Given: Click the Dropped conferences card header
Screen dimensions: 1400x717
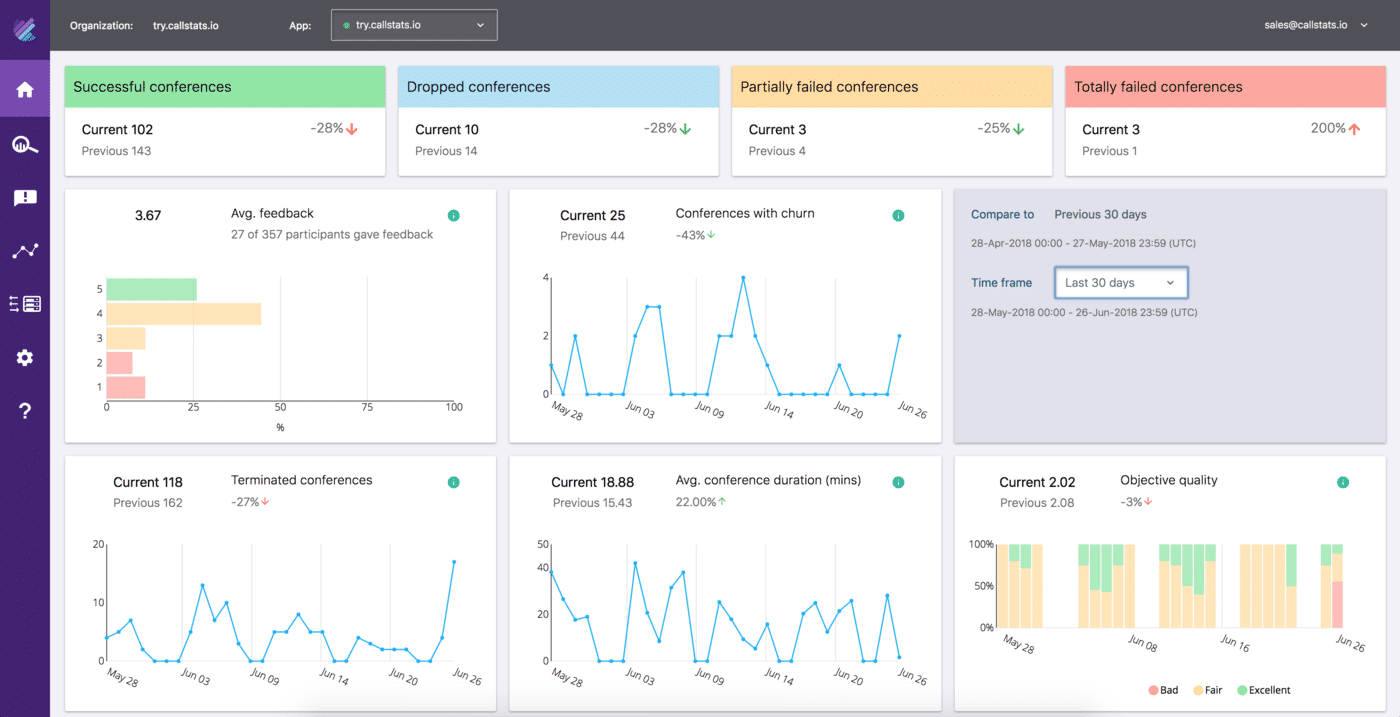Looking at the screenshot, I should (558, 87).
